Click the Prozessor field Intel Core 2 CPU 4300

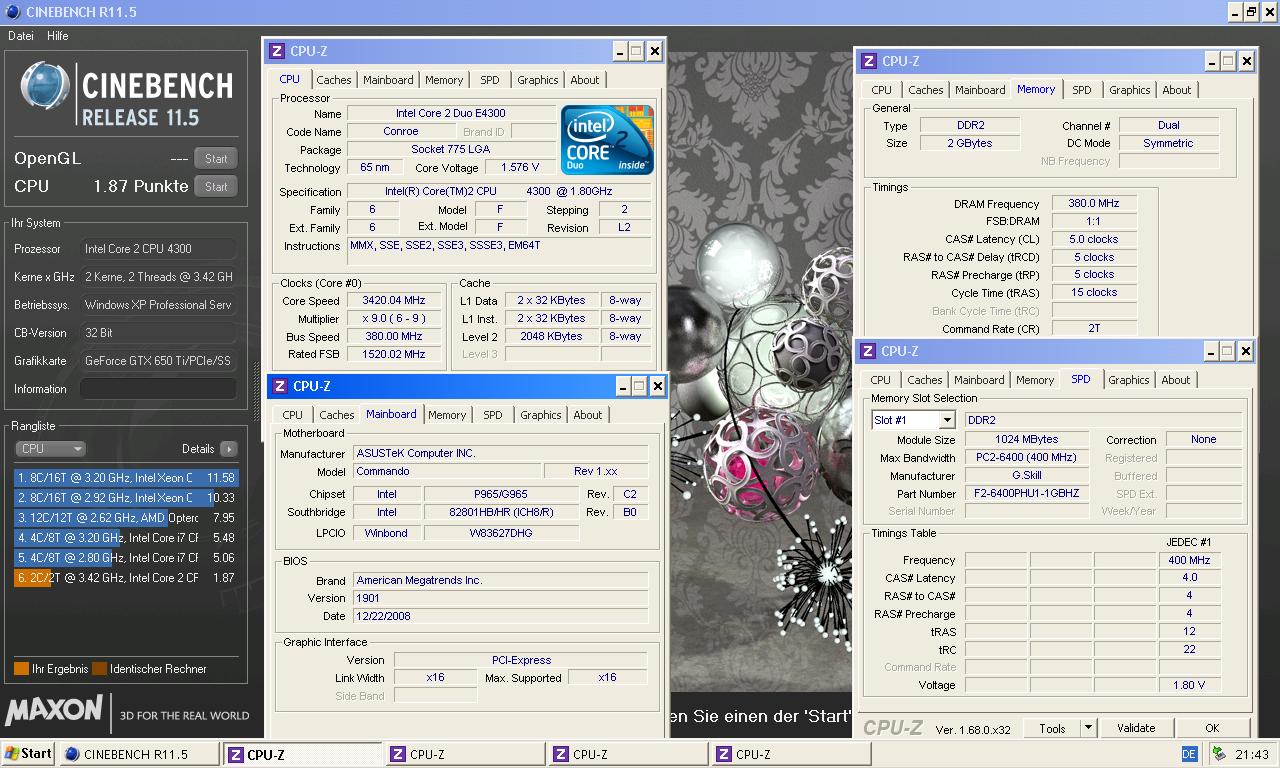[x=158, y=249]
